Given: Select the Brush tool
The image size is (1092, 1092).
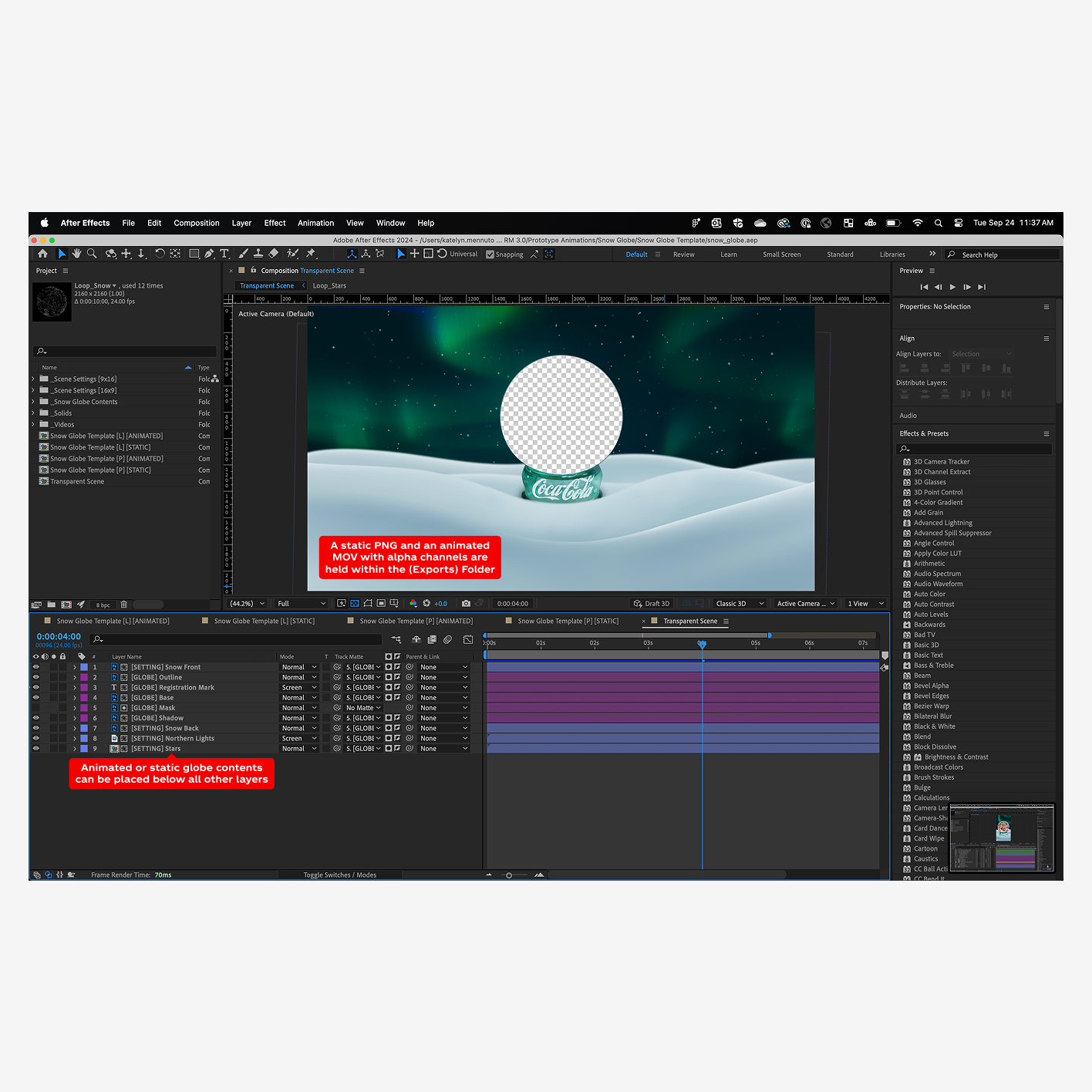Looking at the screenshot, I should [x=244, y=254].
